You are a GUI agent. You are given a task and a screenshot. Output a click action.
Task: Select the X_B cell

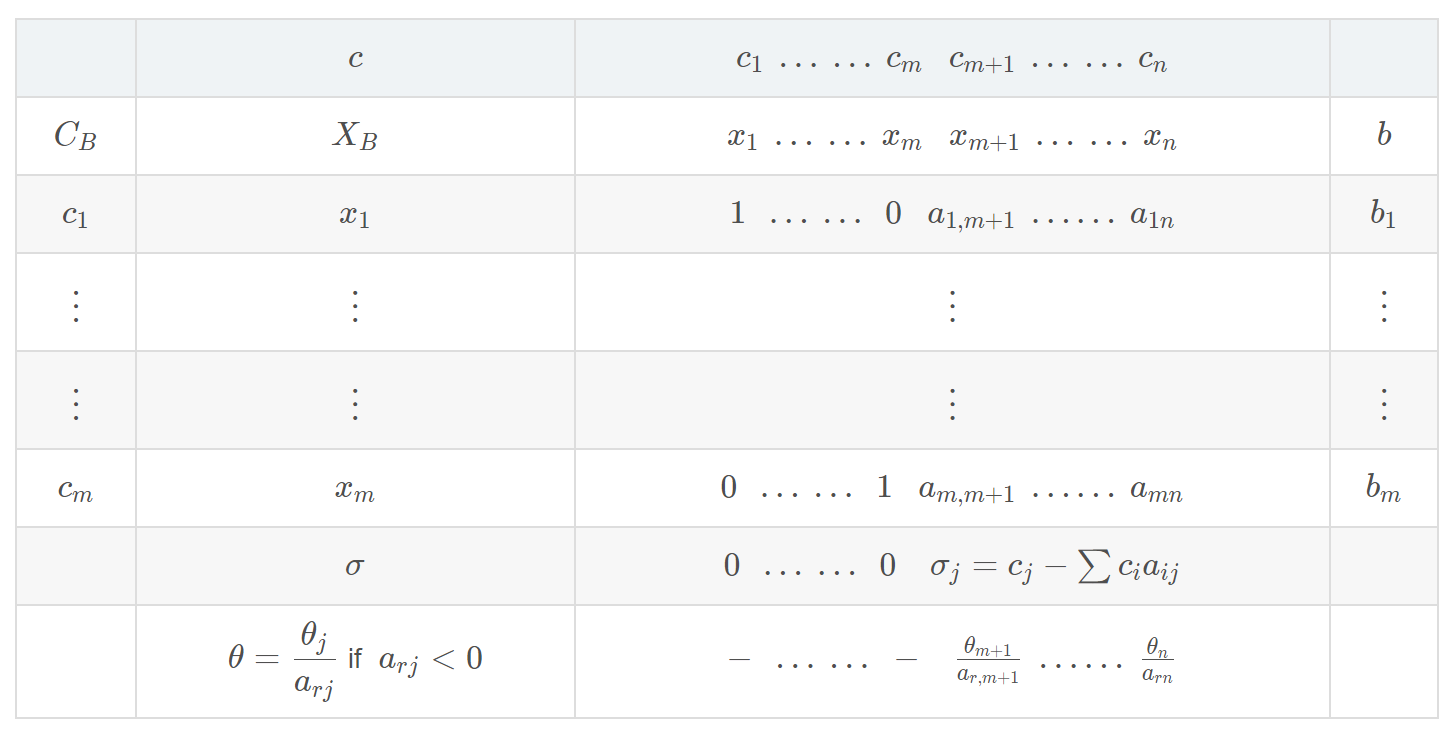coord(355,136)
